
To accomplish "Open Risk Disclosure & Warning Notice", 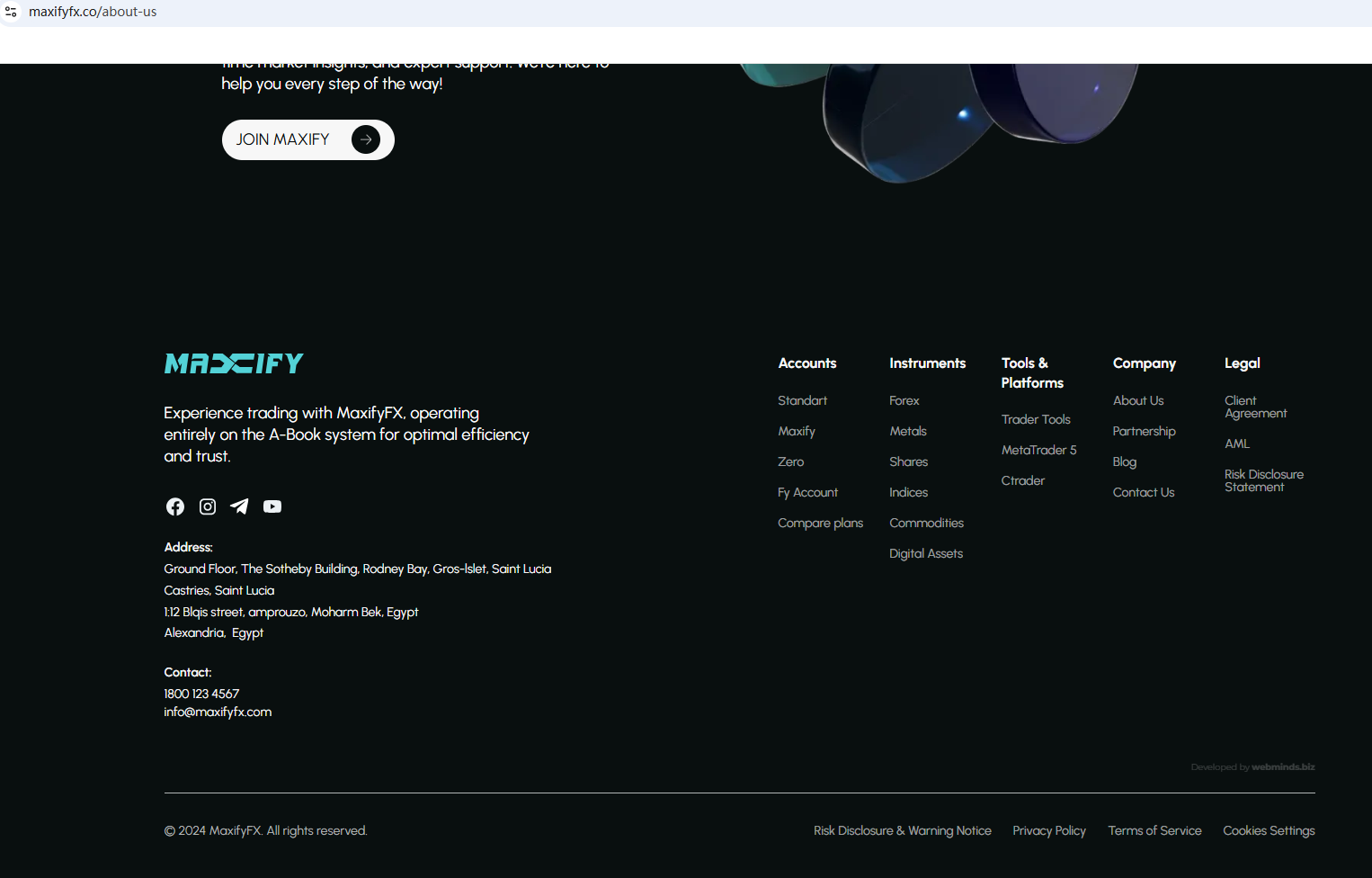I will pos(902,830).
